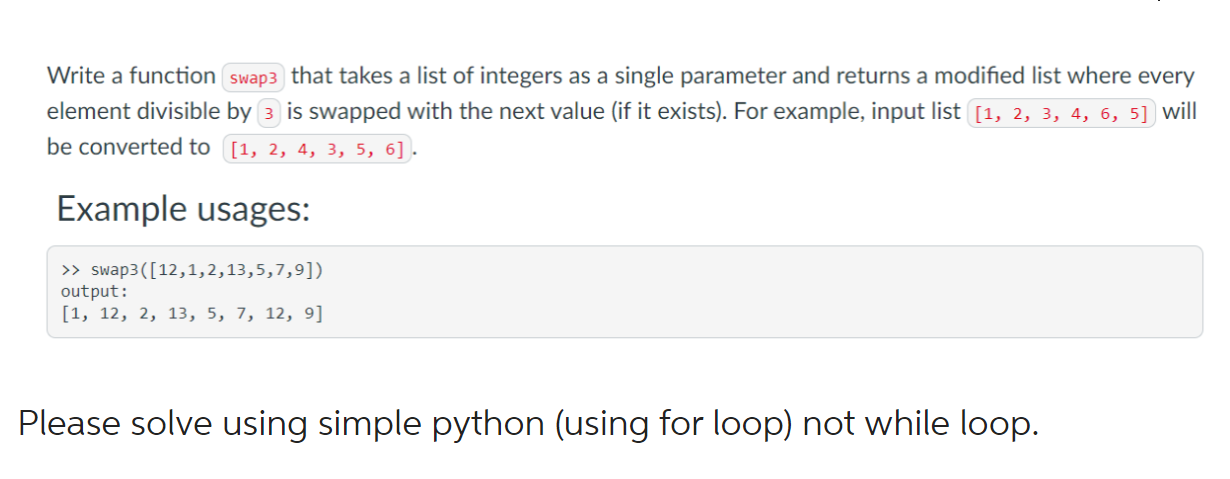Image resolution: width=1230 pixels, height=479 pixels.
Task: Select the input list [1, 2, 3, 4, 6, 5]
Action: click(x=1061, y=112)
